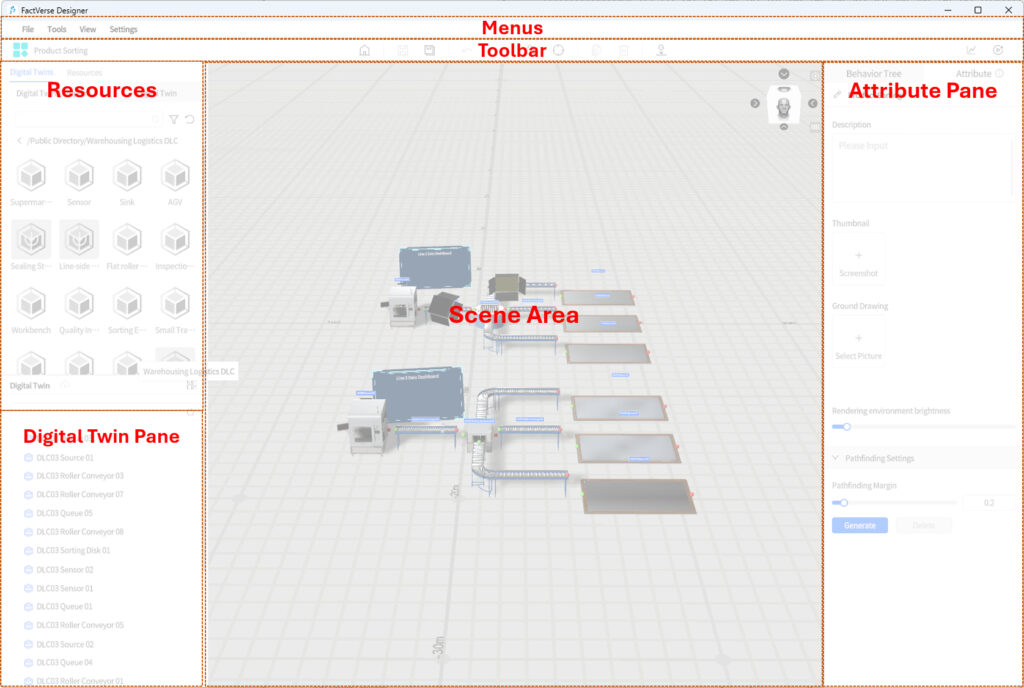
Task: Click the circular play icon at the toolbar's end
Action: (x=997, y=50)
